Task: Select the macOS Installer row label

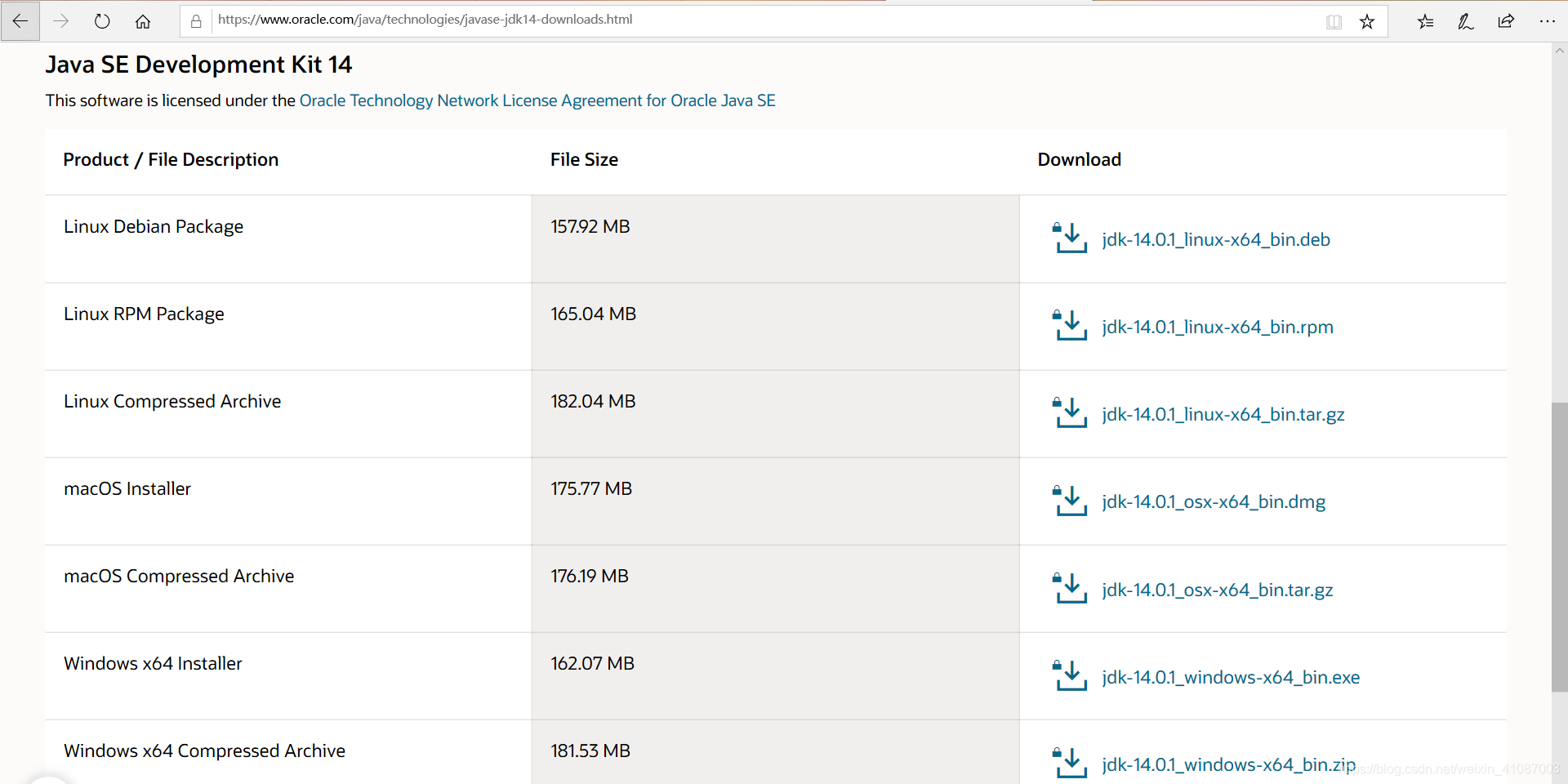Action: coord(127,488)
